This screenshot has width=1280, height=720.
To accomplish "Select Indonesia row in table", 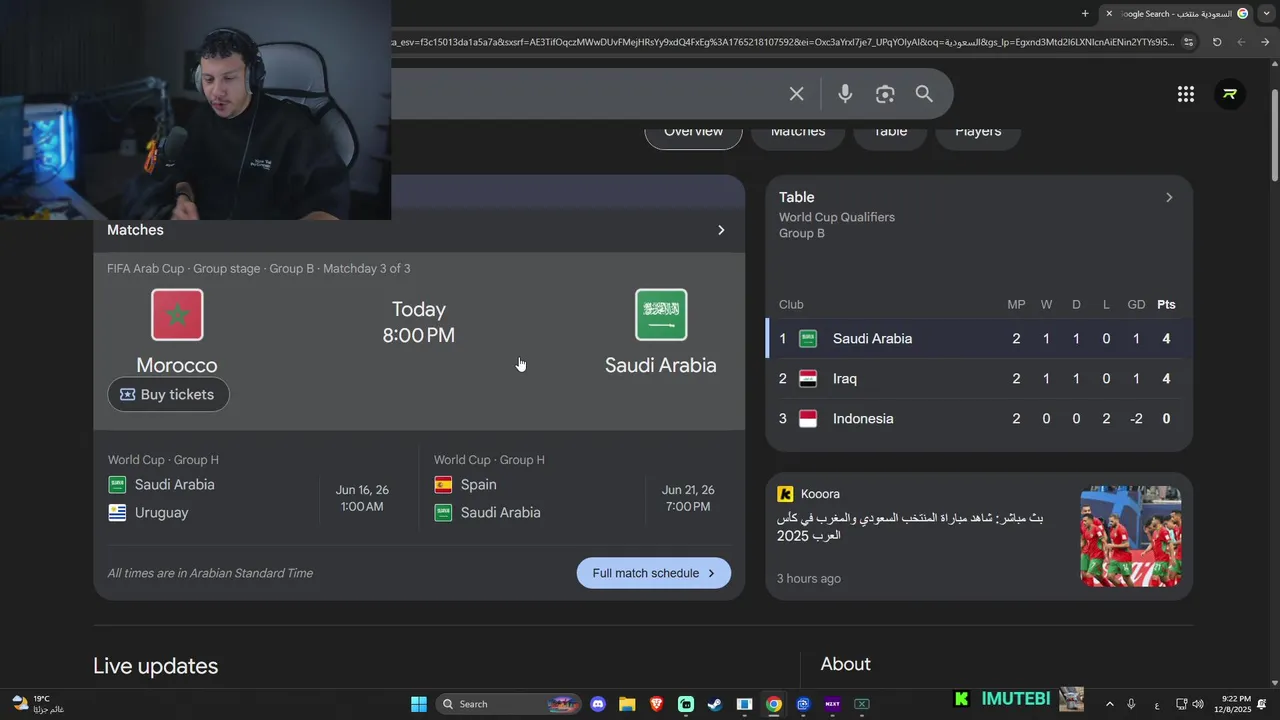I will click(979, 419).
